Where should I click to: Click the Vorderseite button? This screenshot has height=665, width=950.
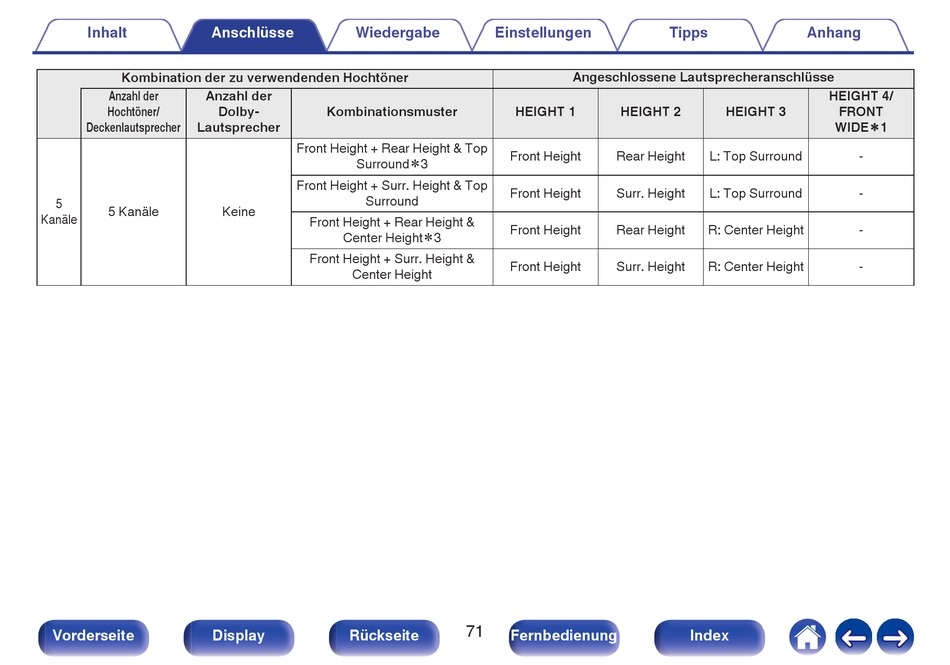click(x=93, y=637)
